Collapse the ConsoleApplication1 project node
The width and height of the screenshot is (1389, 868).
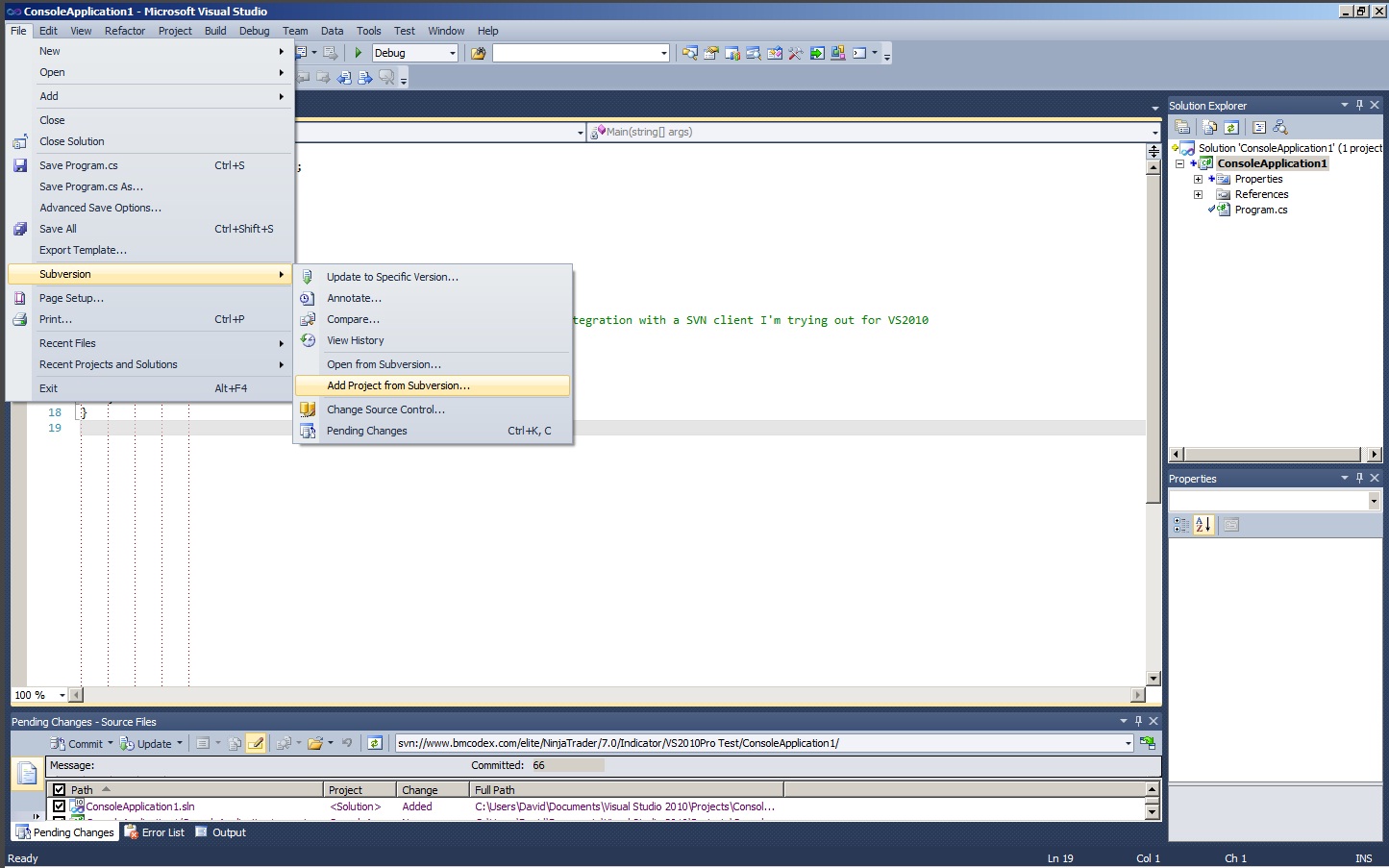click(1179, 163)
